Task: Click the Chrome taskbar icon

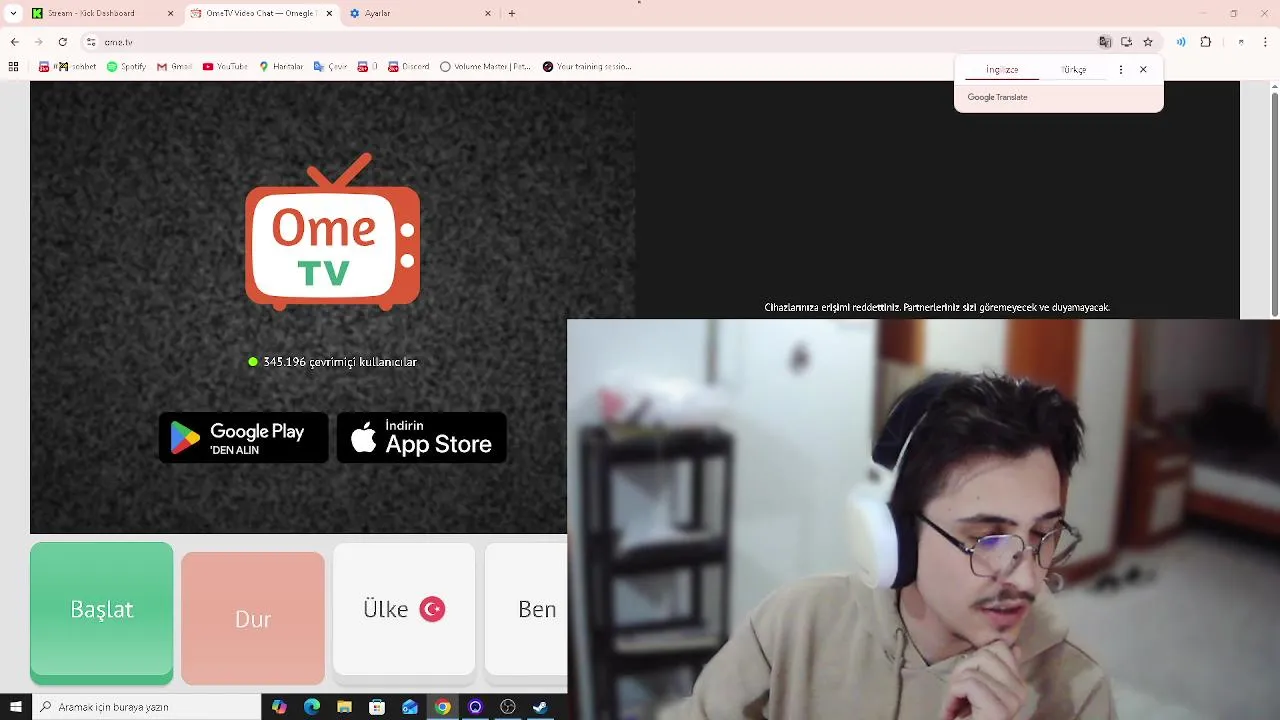Action: (x=442, y=707)
